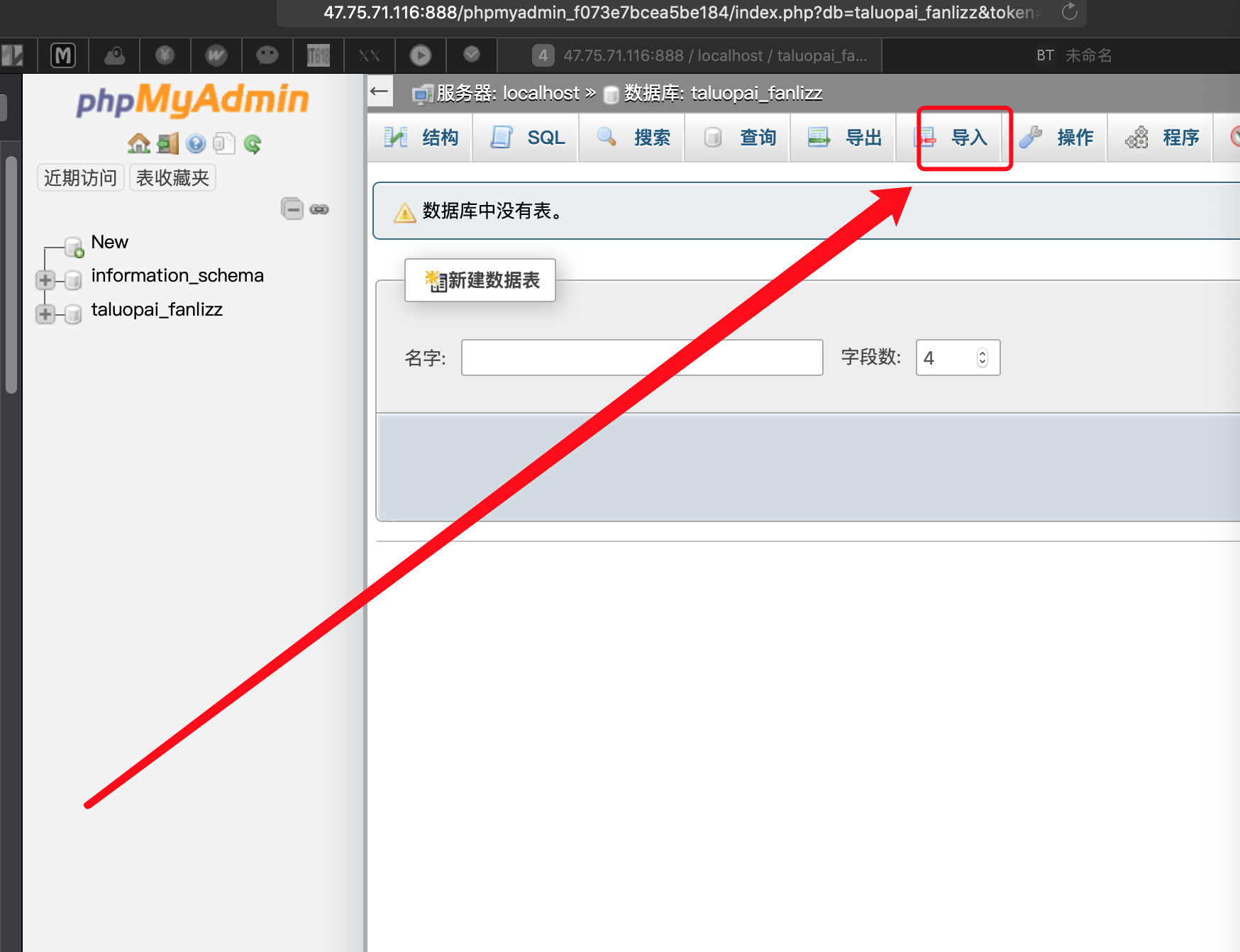The height and width of the screenshot is (952, 1240).
Task: Open the phpMyAdmin documentation help icon
Action: [x=196, y=144]
